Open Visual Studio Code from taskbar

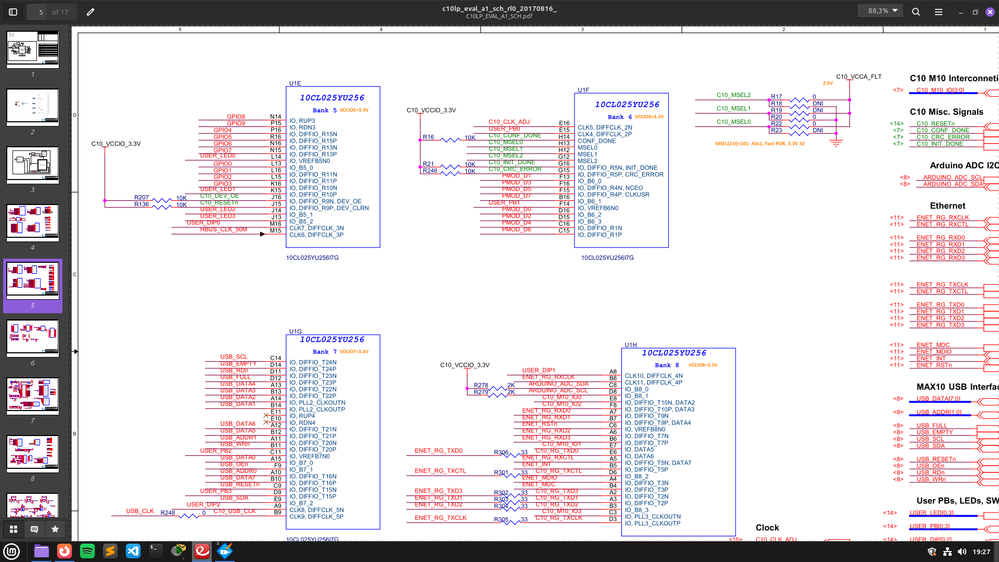tap(133, 551)
